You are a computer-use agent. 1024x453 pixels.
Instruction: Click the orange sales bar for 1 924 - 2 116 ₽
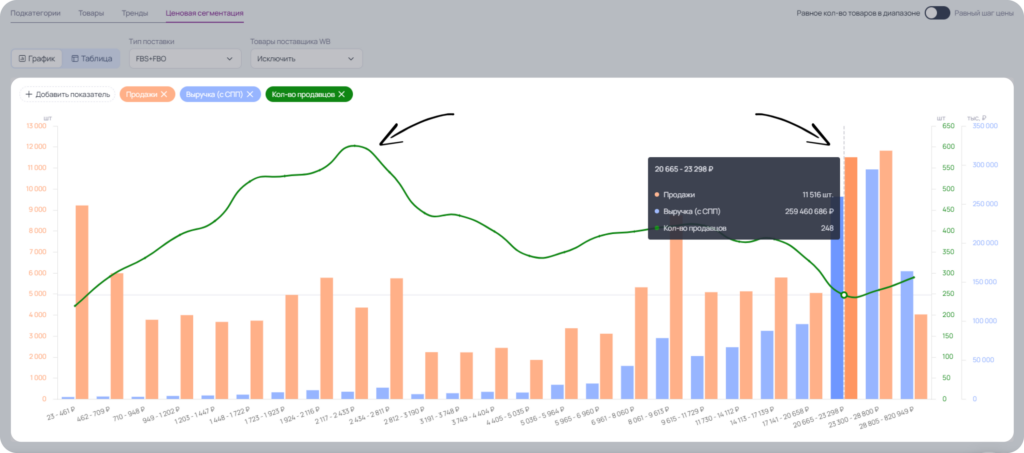tap(327, 338)
